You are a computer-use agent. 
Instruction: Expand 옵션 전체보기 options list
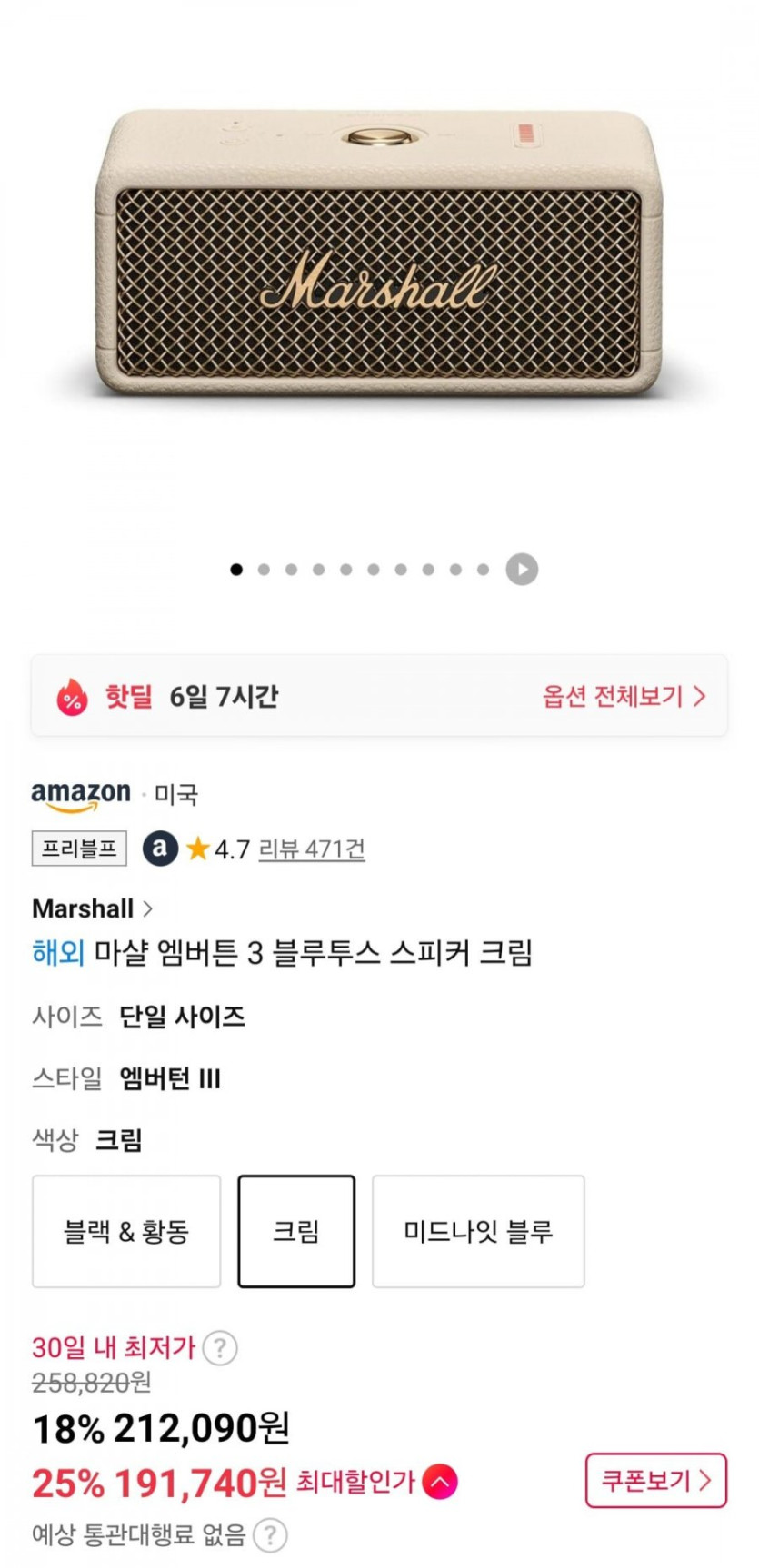pyautogui.click(x=624, y=697)
